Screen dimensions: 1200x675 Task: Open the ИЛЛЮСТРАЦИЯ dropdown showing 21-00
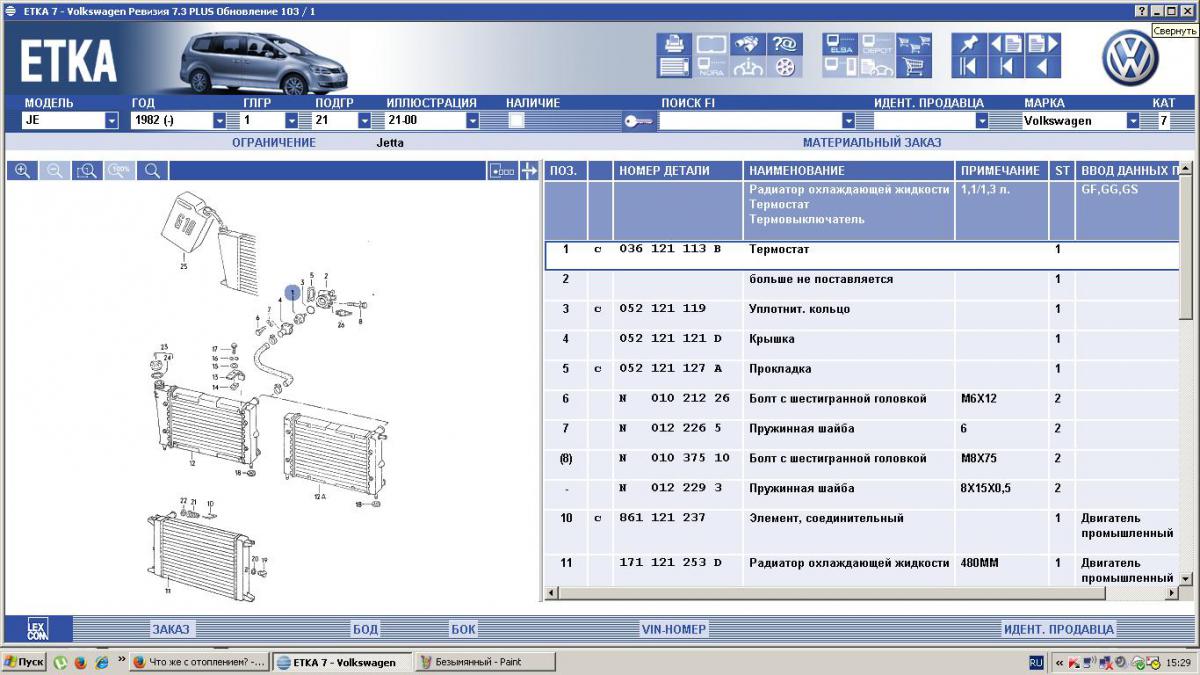click(x=473, y=121)
